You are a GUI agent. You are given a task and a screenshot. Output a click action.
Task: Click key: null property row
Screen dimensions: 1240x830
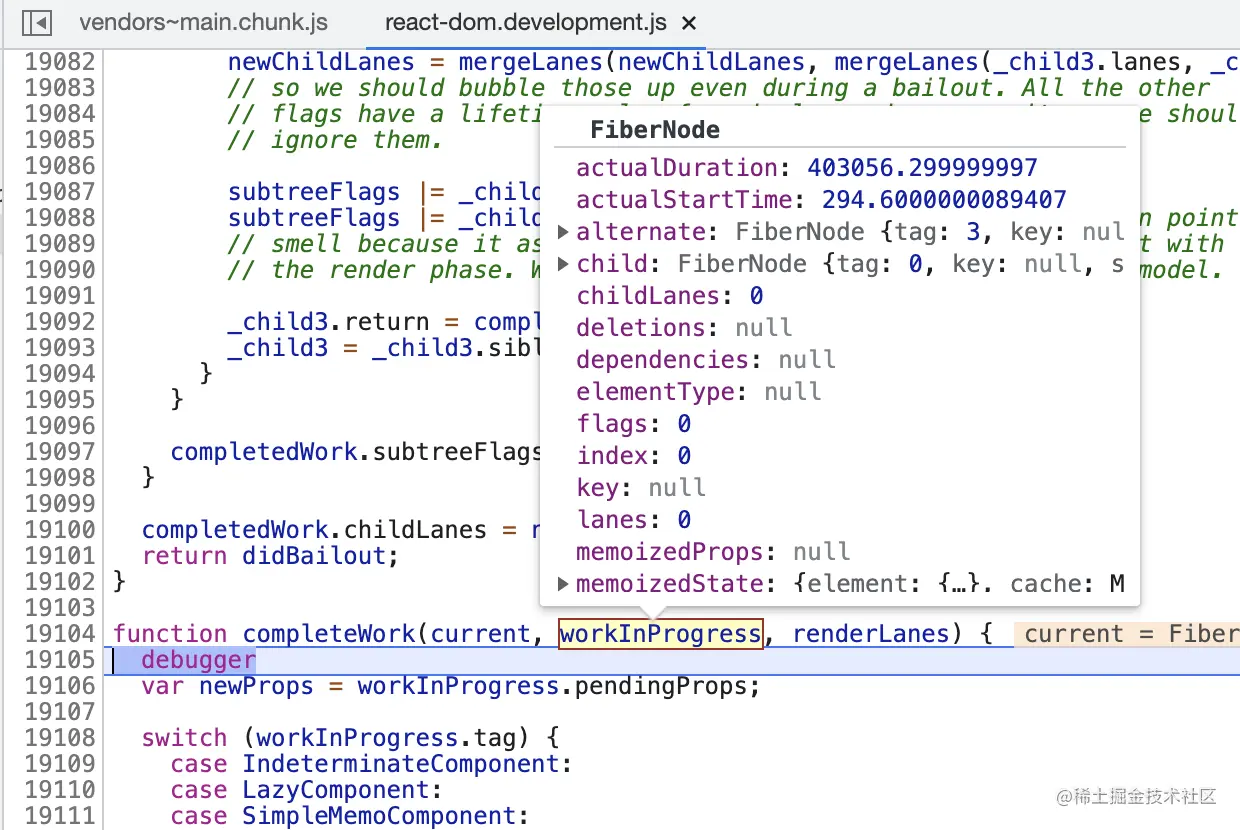(641, 488)
